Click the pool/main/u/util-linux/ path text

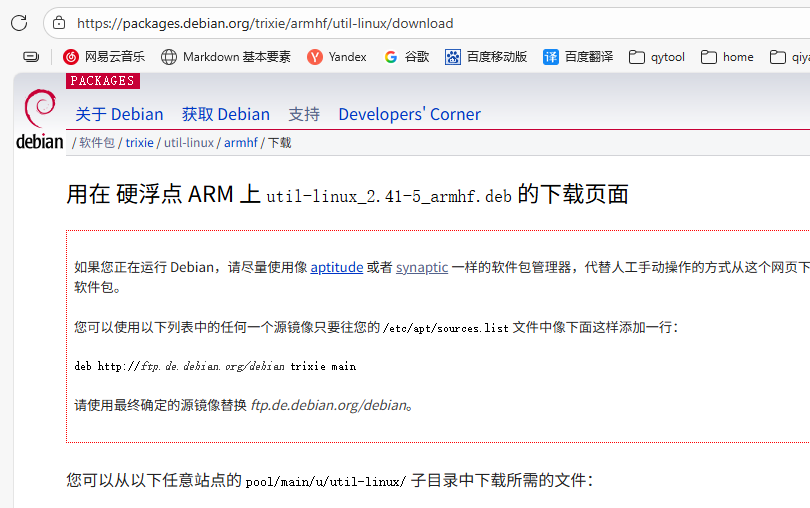(x=326, y=482)
